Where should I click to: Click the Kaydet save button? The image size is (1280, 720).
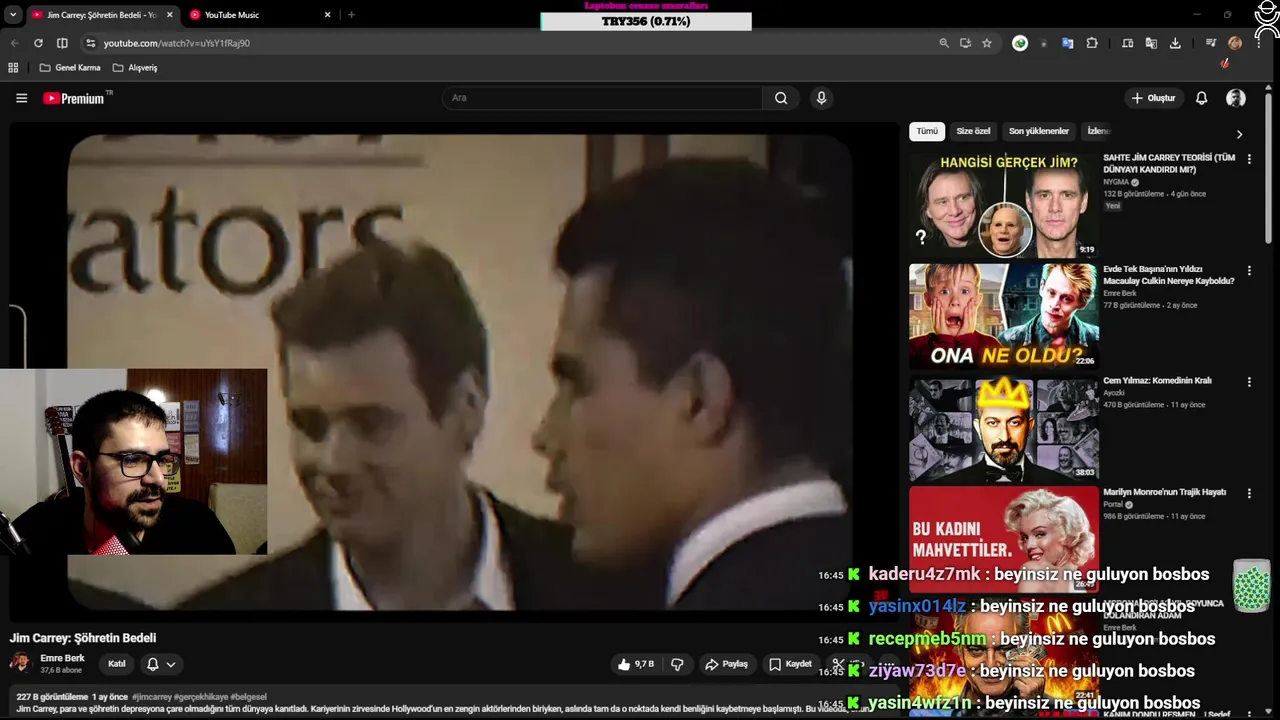point(789,664)
